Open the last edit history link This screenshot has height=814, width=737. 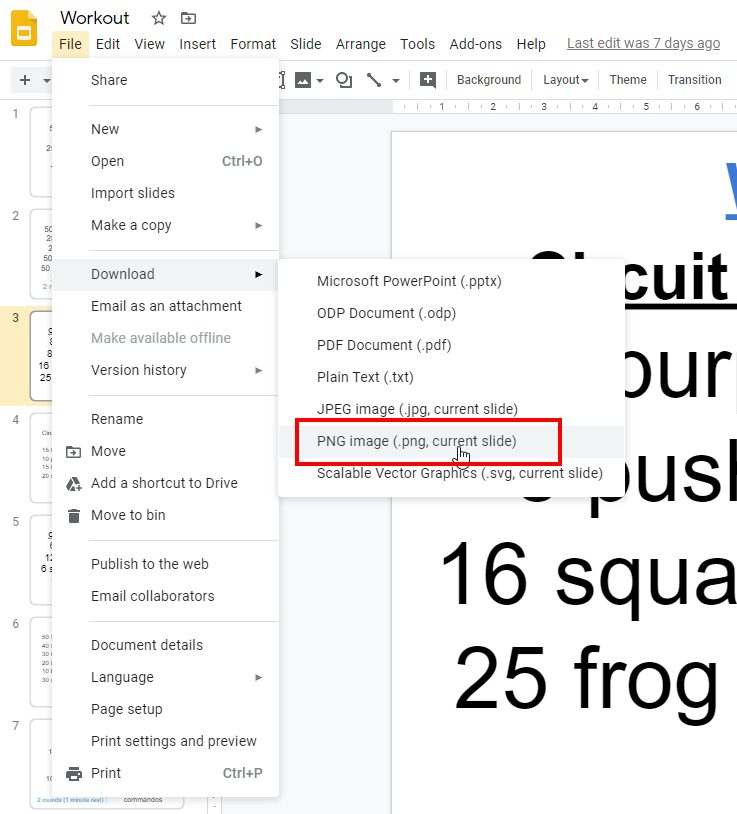pos(643,43)
